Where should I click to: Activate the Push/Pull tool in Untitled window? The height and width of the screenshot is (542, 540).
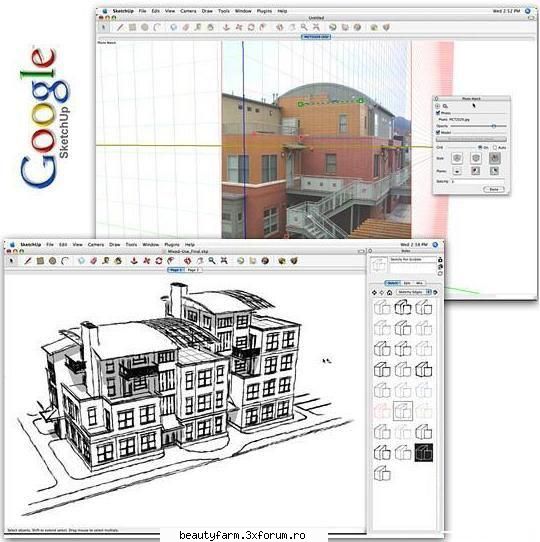coord(226,27)
